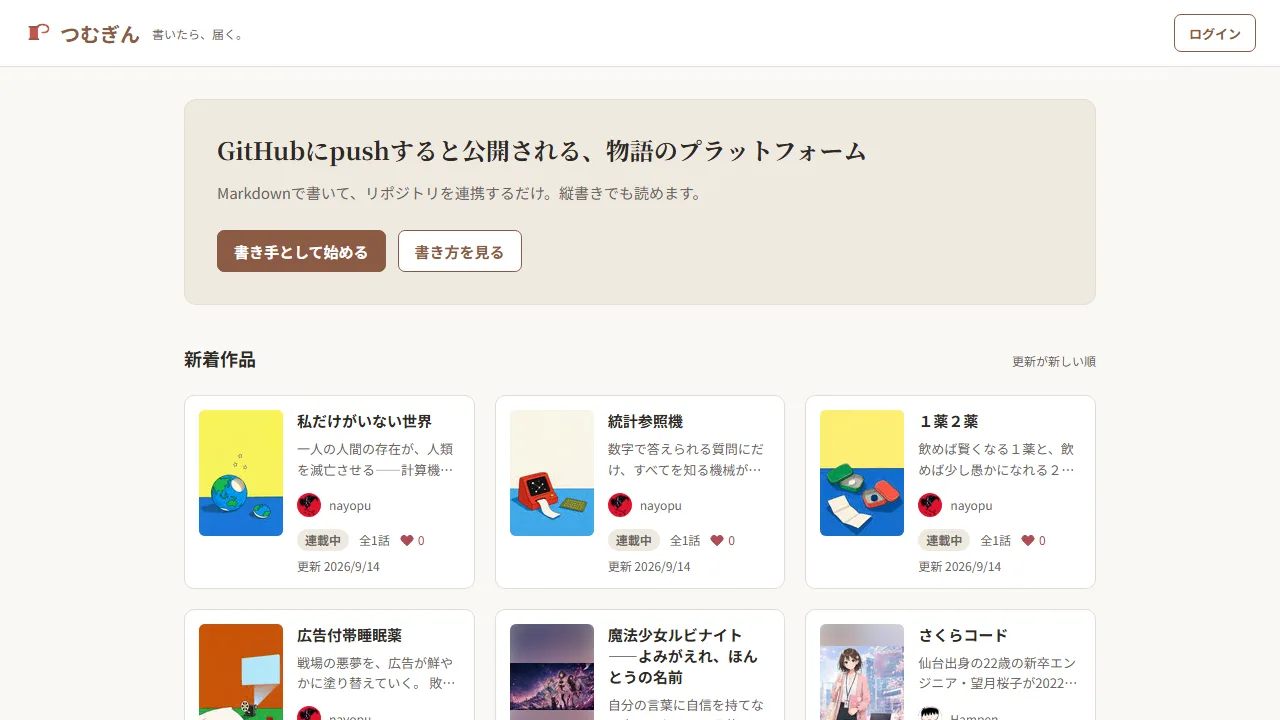
Task: Click 連載中 badge on 統計参照機 card
Action: [634, 540]
